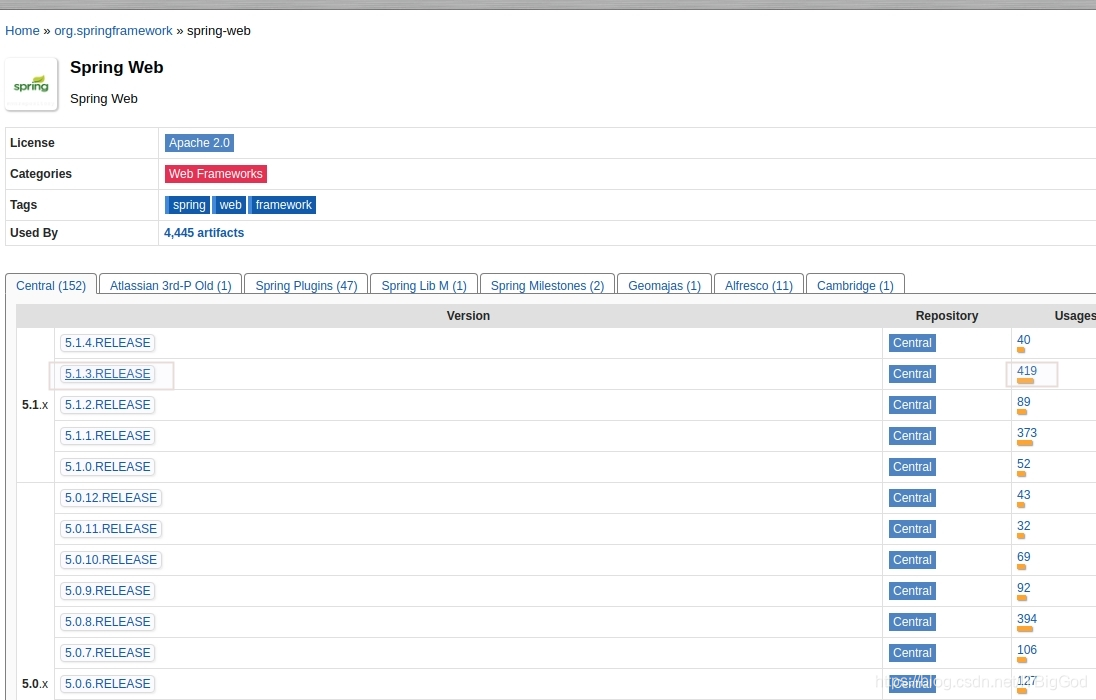
Task: Open the 419 usages link
Action: (1027, 371)
